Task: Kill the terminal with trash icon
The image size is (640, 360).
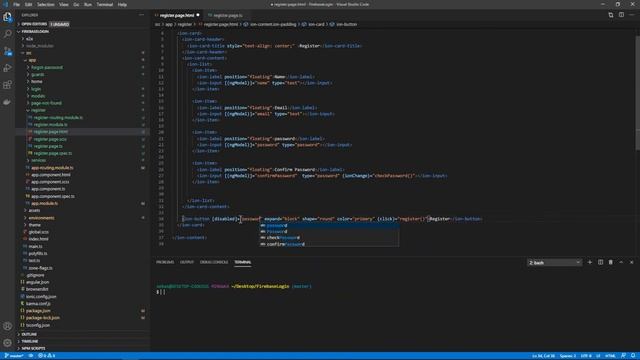Action: click(611, 262)
